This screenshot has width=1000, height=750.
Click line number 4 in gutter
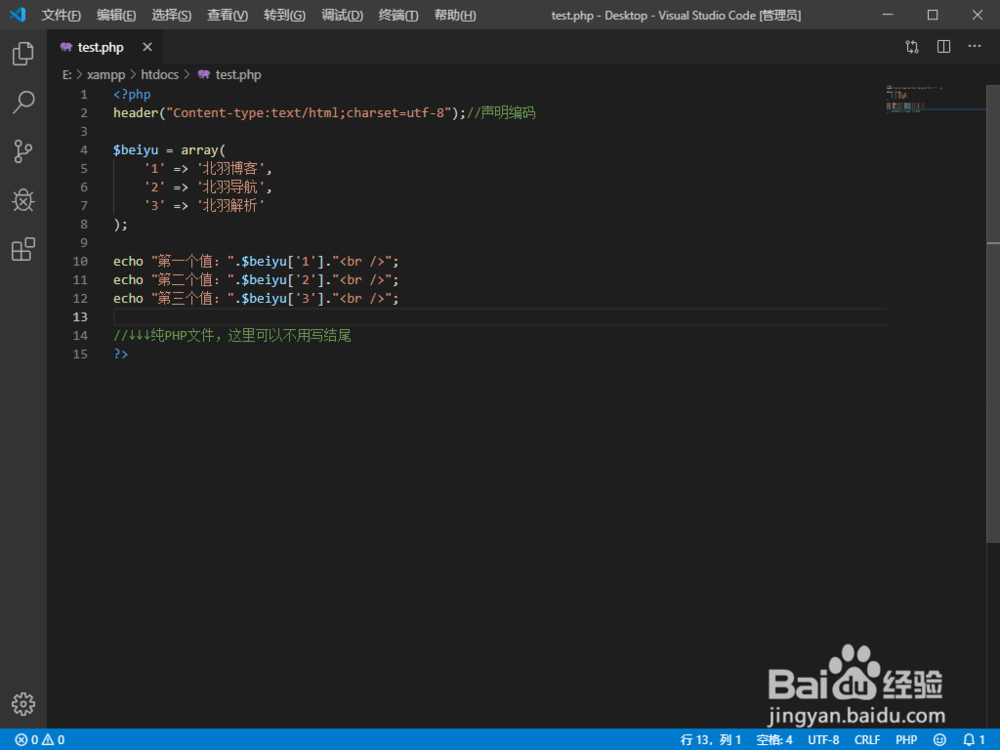coord(84,151)
